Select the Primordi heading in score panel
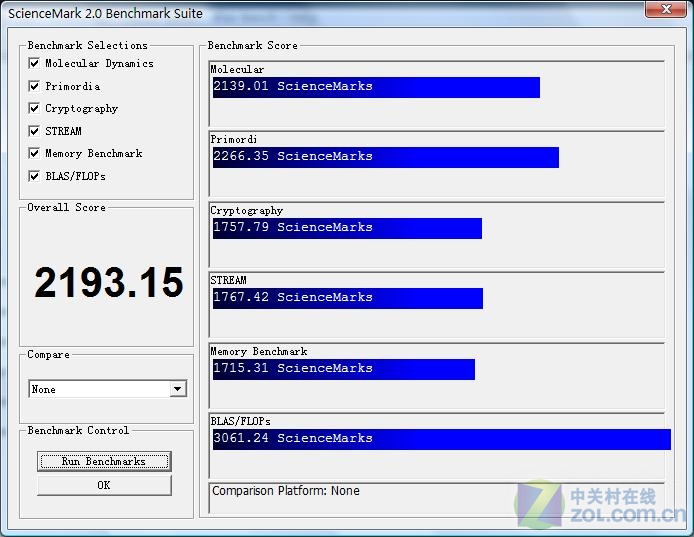 [234, 139]
